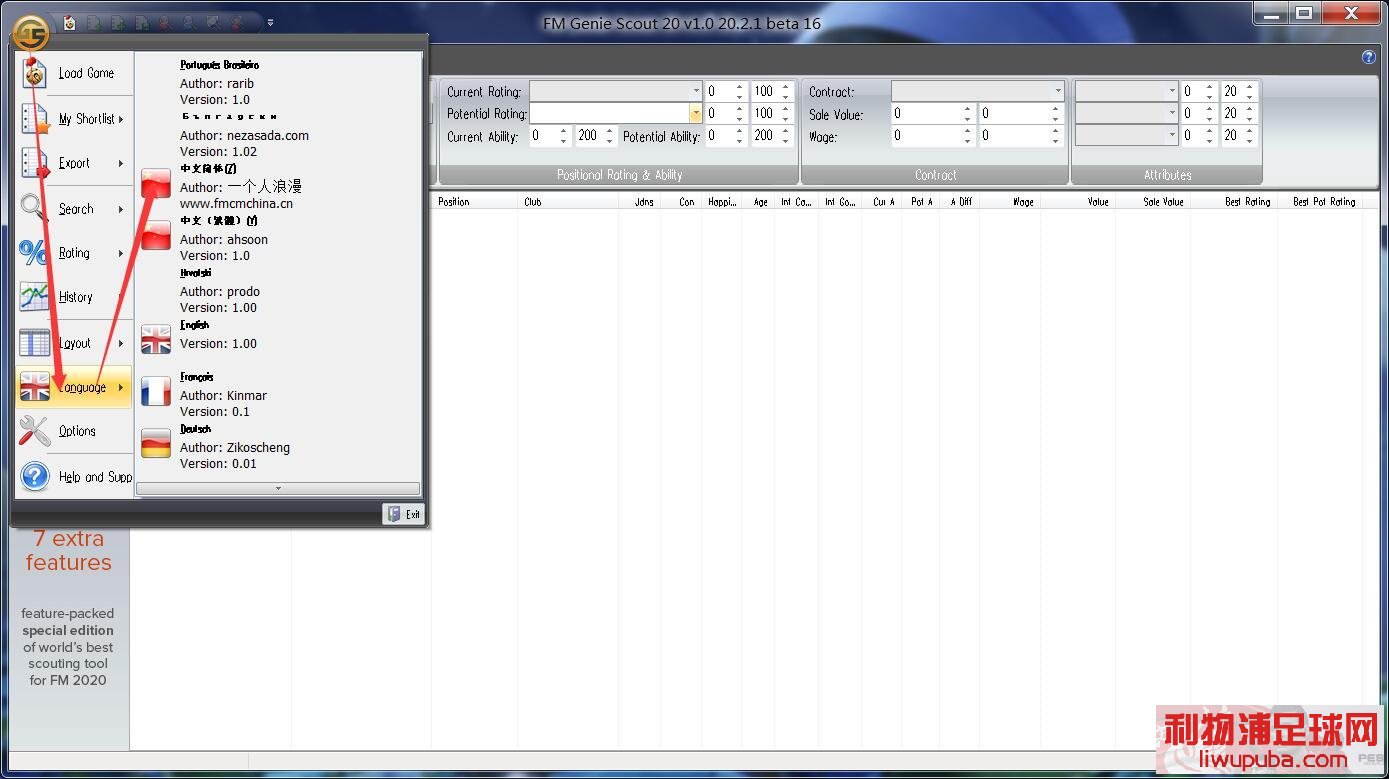Select the German flag by Zikoscheng
This screenshot has width=1389, height=779.
pyautogui.click(x=156, y=443)
